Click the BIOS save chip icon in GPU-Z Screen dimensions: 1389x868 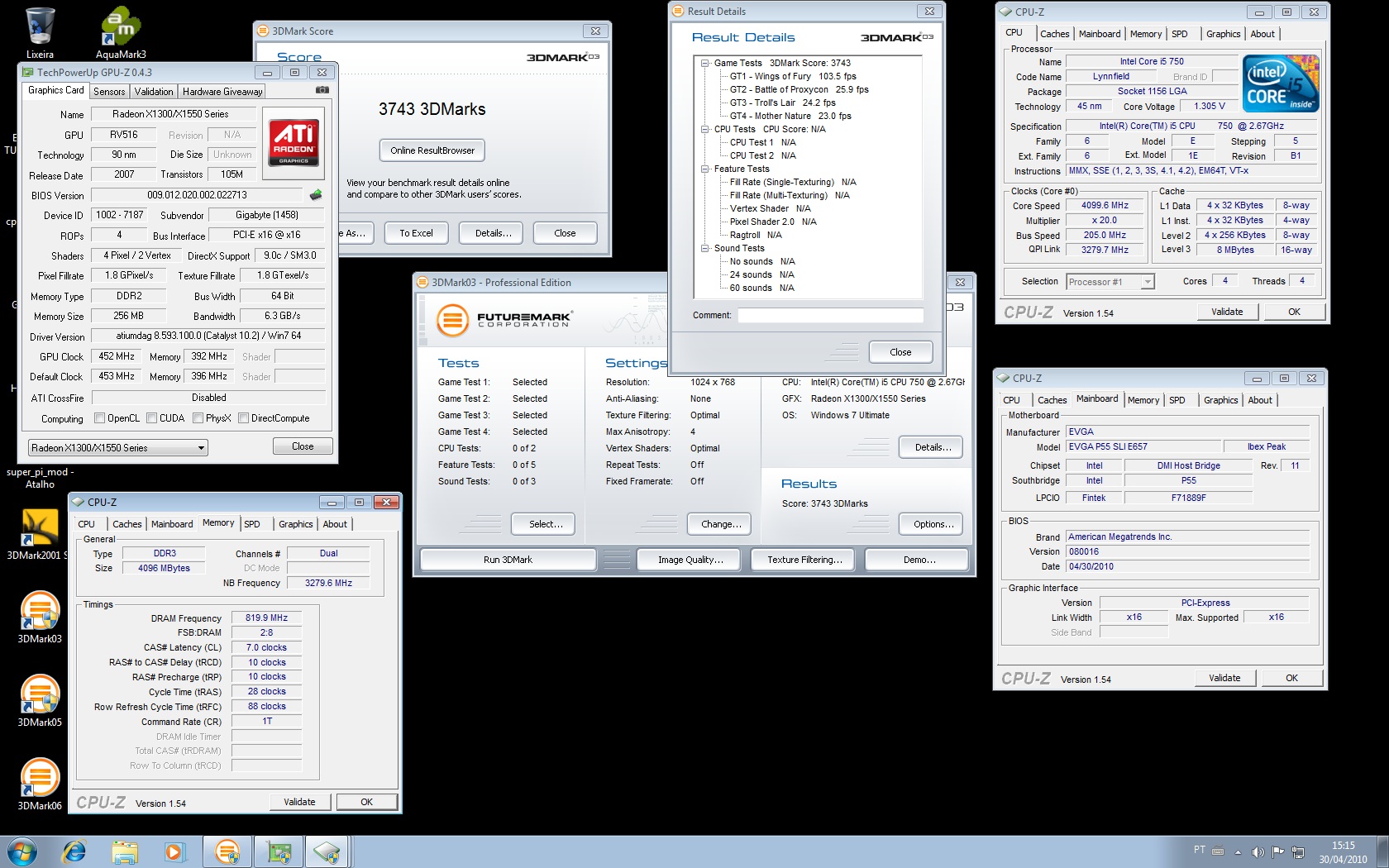coord(315,195)
